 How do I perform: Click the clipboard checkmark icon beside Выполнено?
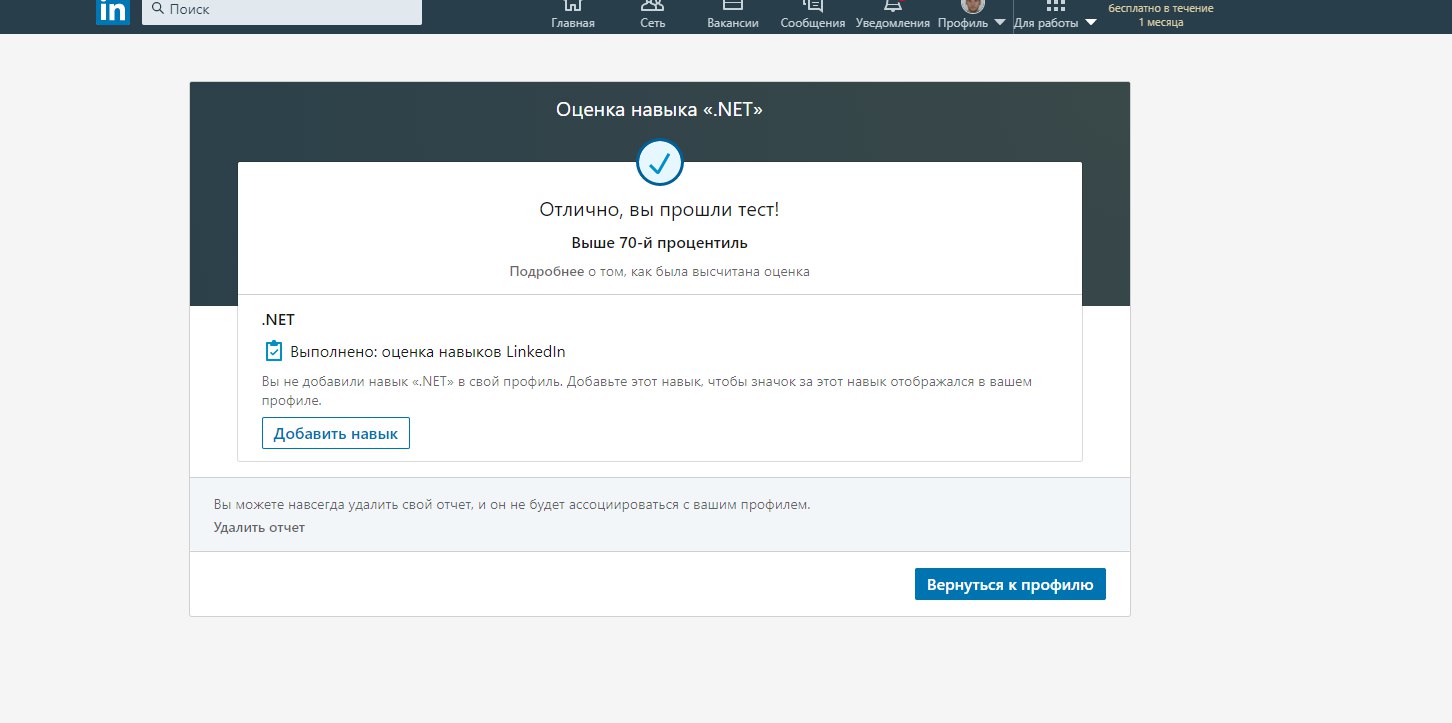[x=273, y=351]
